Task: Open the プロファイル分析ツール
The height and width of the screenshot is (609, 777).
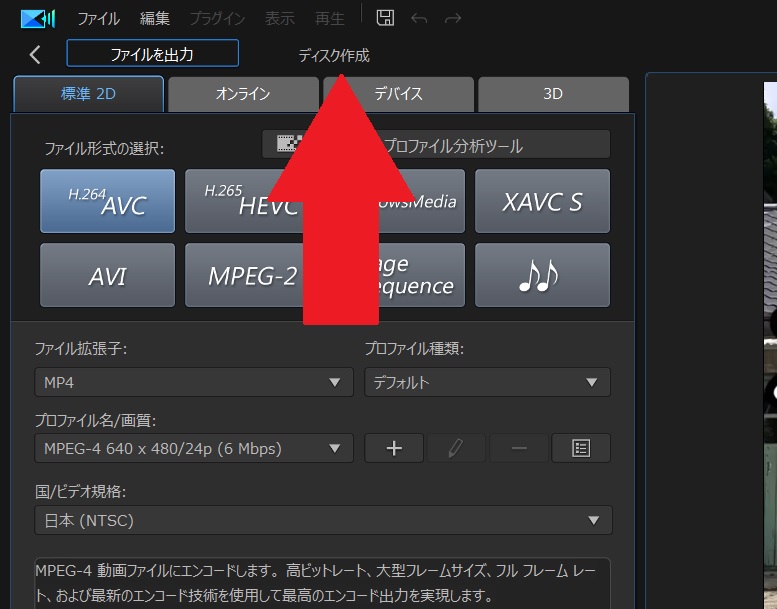Action: pos(436,145)
